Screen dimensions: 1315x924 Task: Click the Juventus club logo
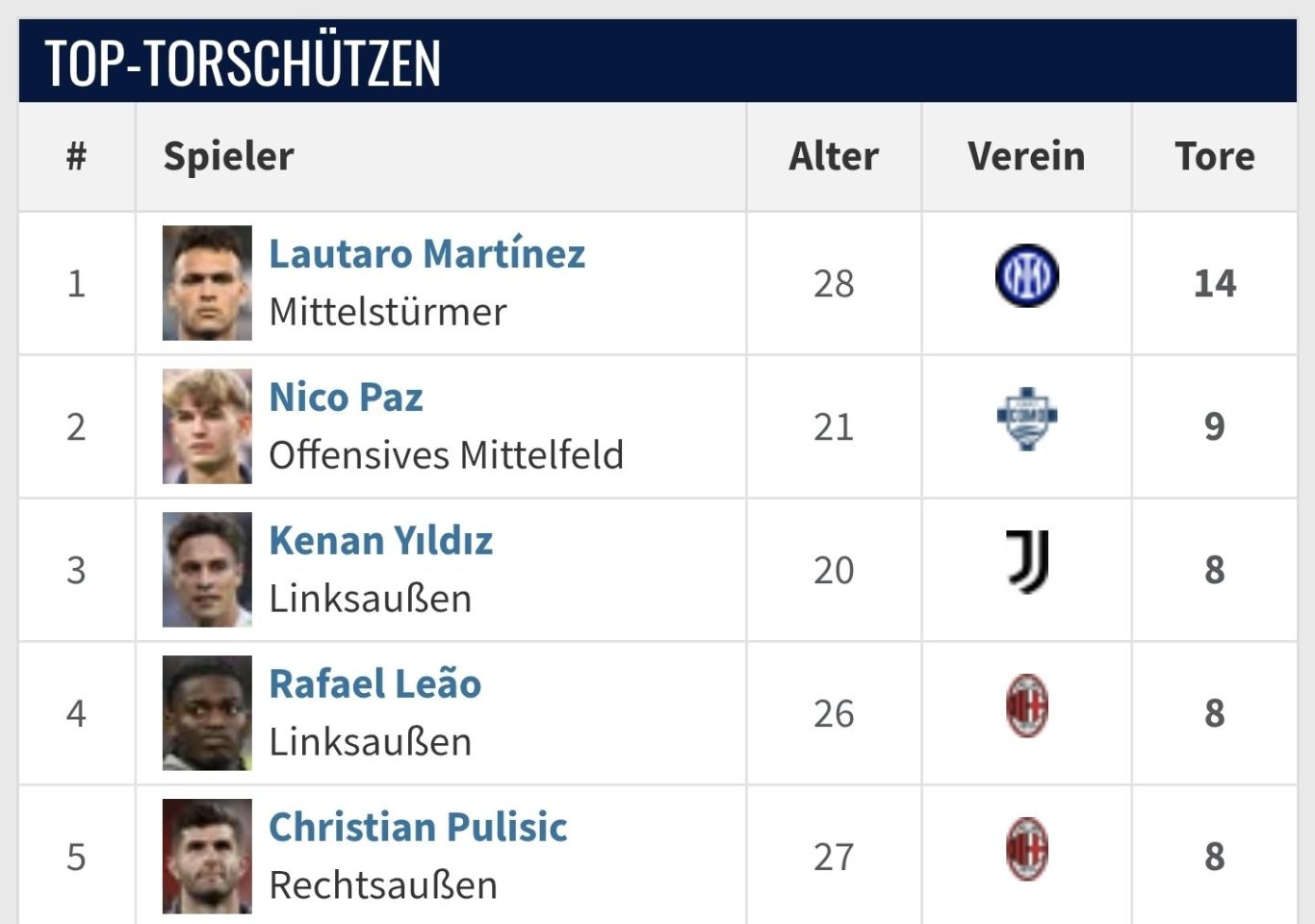1026,561
